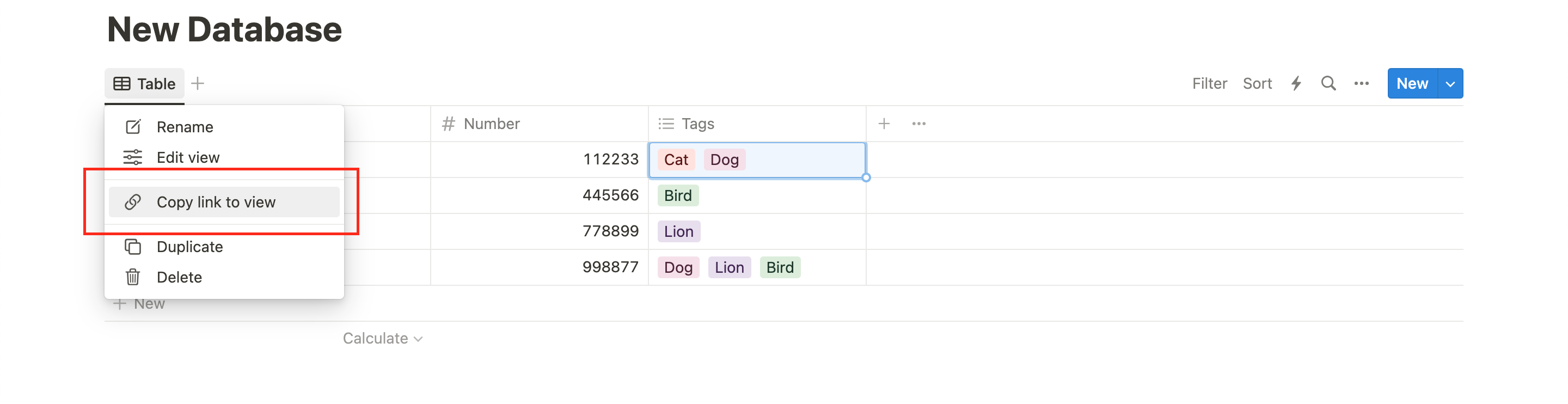Click the hidden columns ellipsis beside the plus
Viewport: 1568px width, 404px height.
[918, 123]
